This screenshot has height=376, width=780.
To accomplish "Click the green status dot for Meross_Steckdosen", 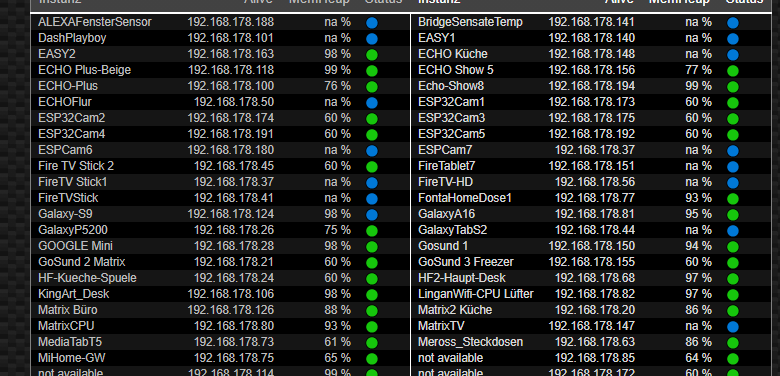I will (733, 343).
